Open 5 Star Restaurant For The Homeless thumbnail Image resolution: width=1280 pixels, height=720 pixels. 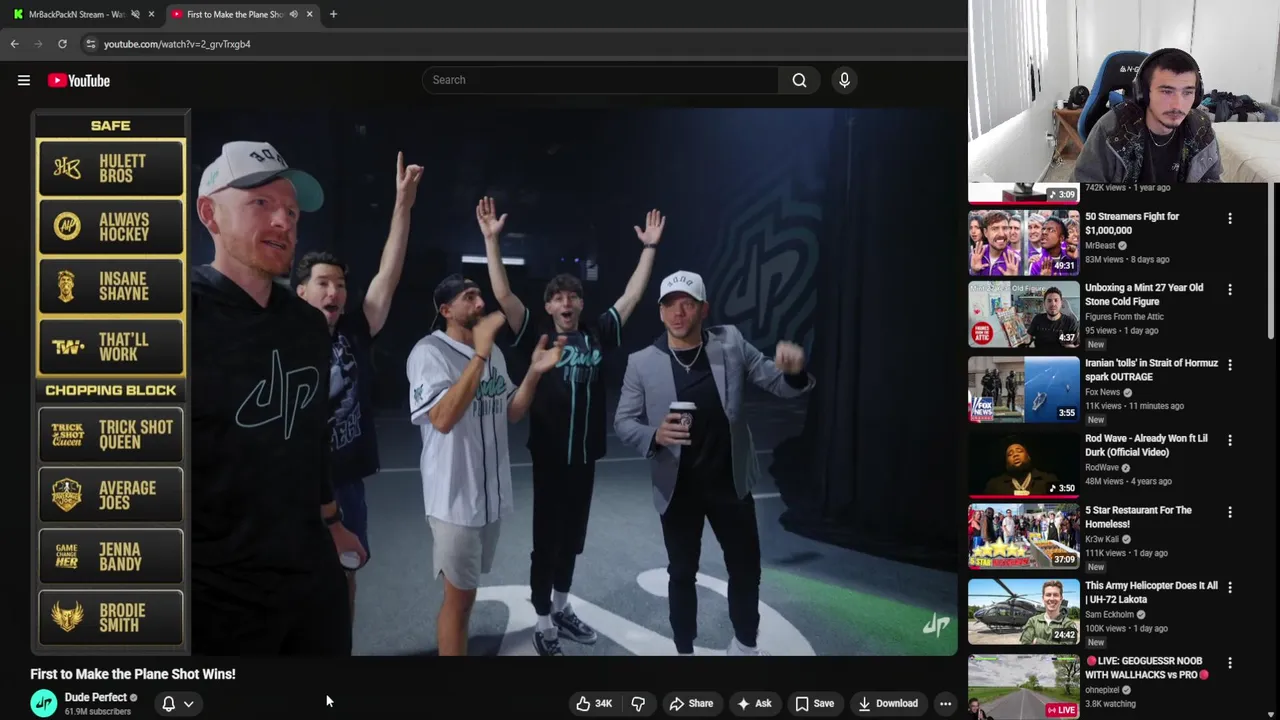coord(1023,537)
